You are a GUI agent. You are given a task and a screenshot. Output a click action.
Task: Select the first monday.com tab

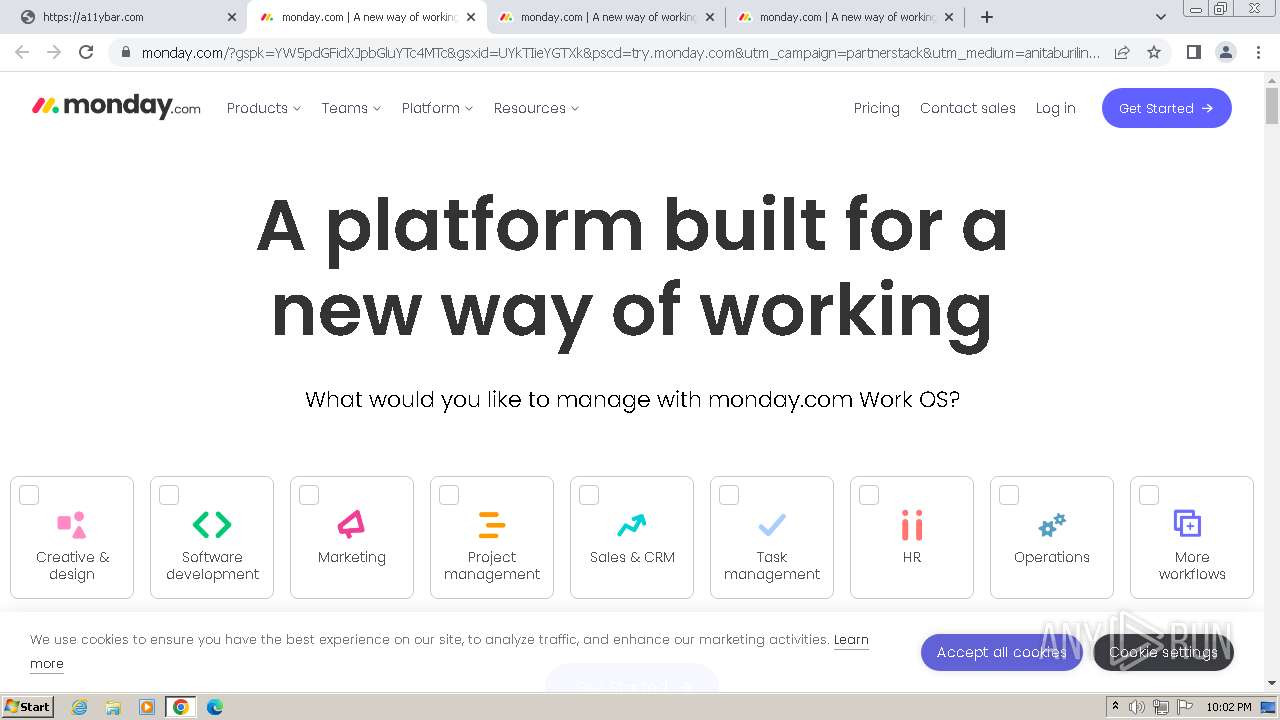pos(366,17)
